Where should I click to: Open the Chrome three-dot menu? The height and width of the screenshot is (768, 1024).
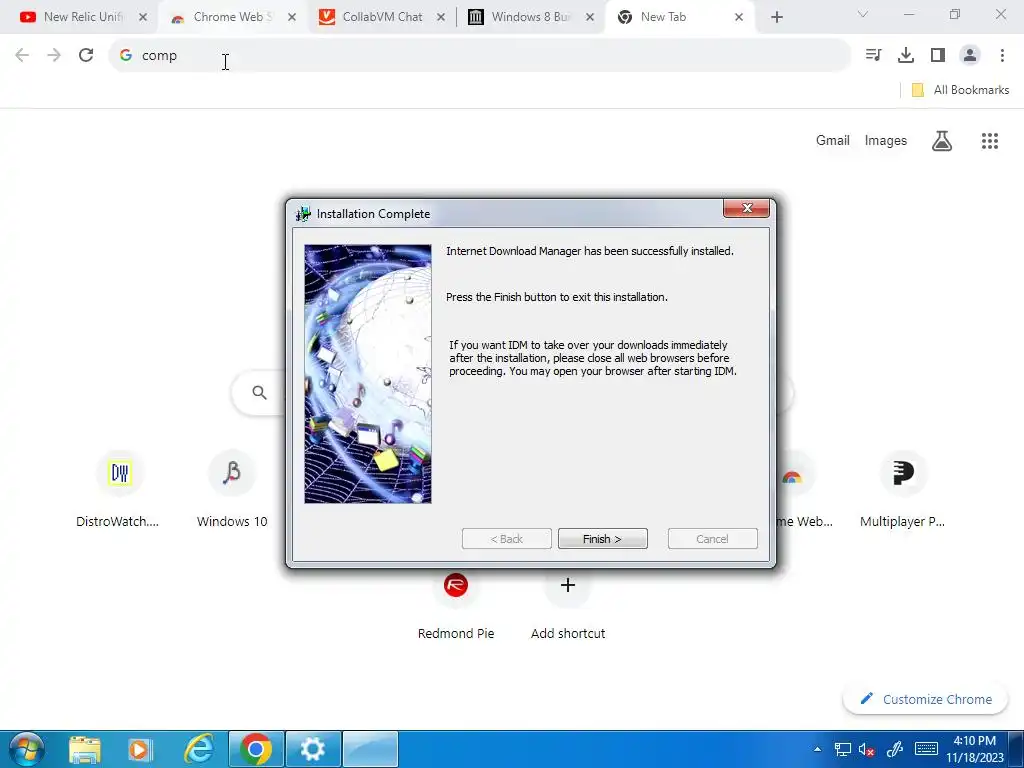click(1002, 56)
